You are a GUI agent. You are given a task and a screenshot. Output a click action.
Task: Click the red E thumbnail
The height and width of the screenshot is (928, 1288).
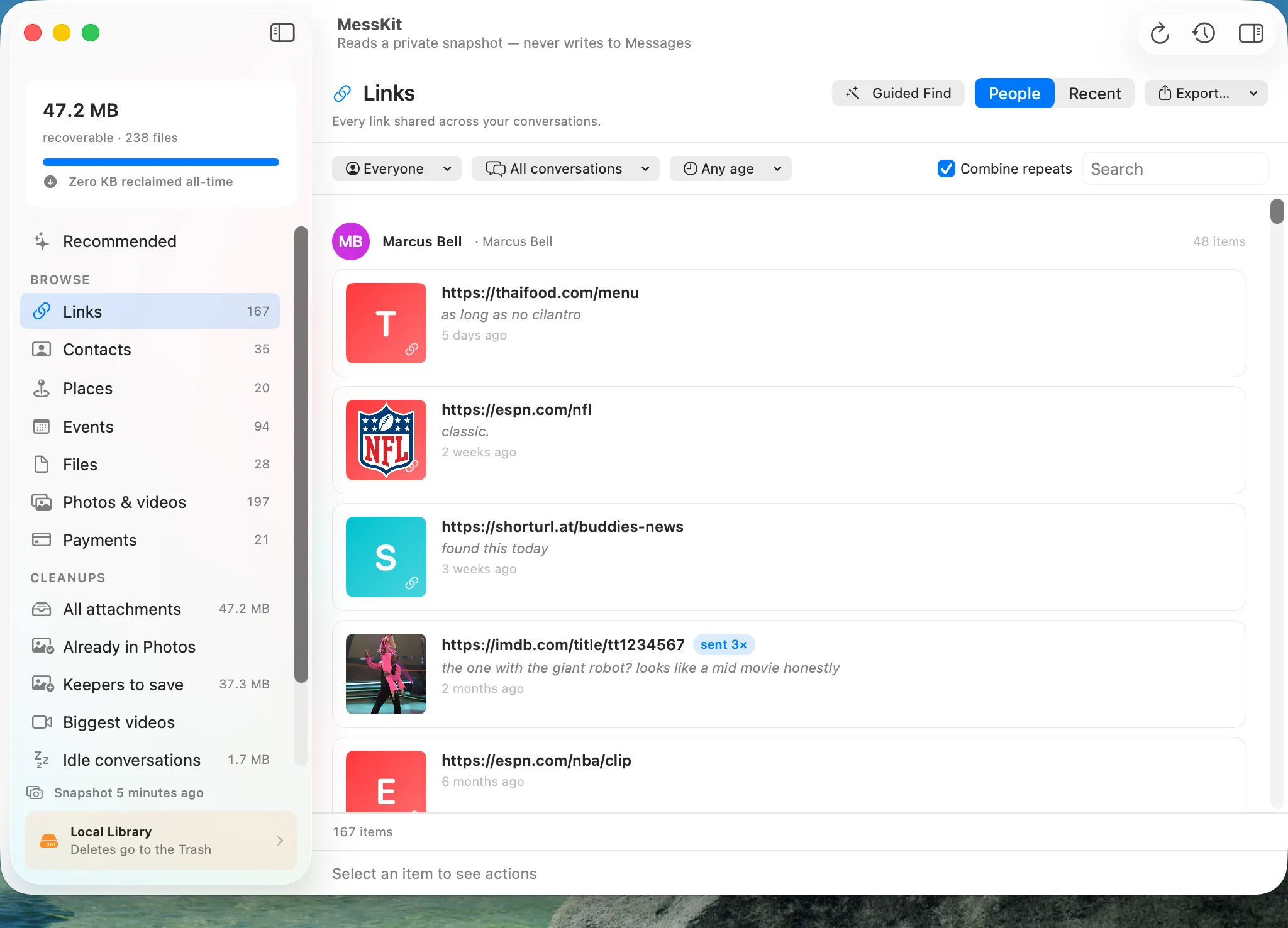(x=386, y=782)
